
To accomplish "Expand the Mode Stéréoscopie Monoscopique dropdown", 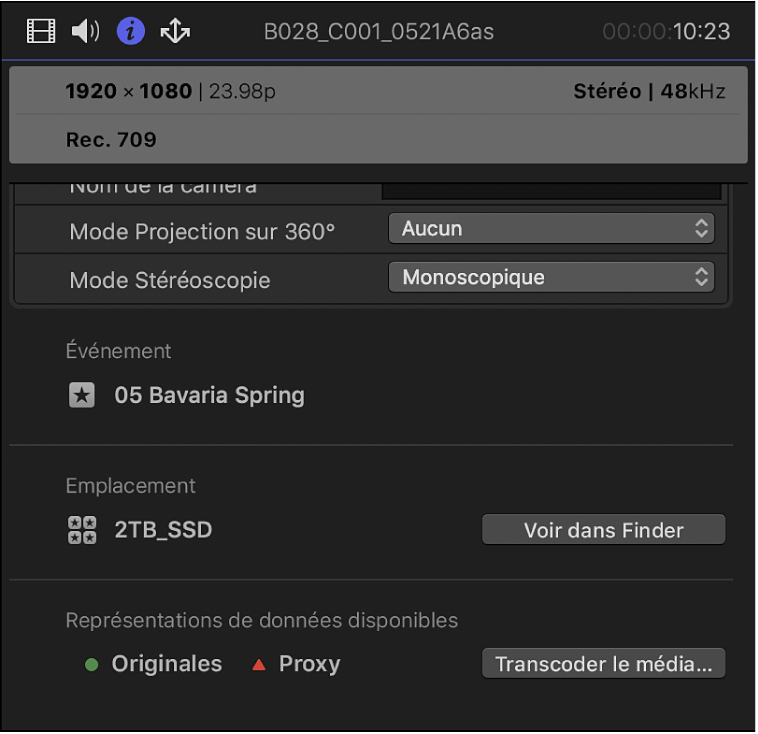I will point(551,278).
